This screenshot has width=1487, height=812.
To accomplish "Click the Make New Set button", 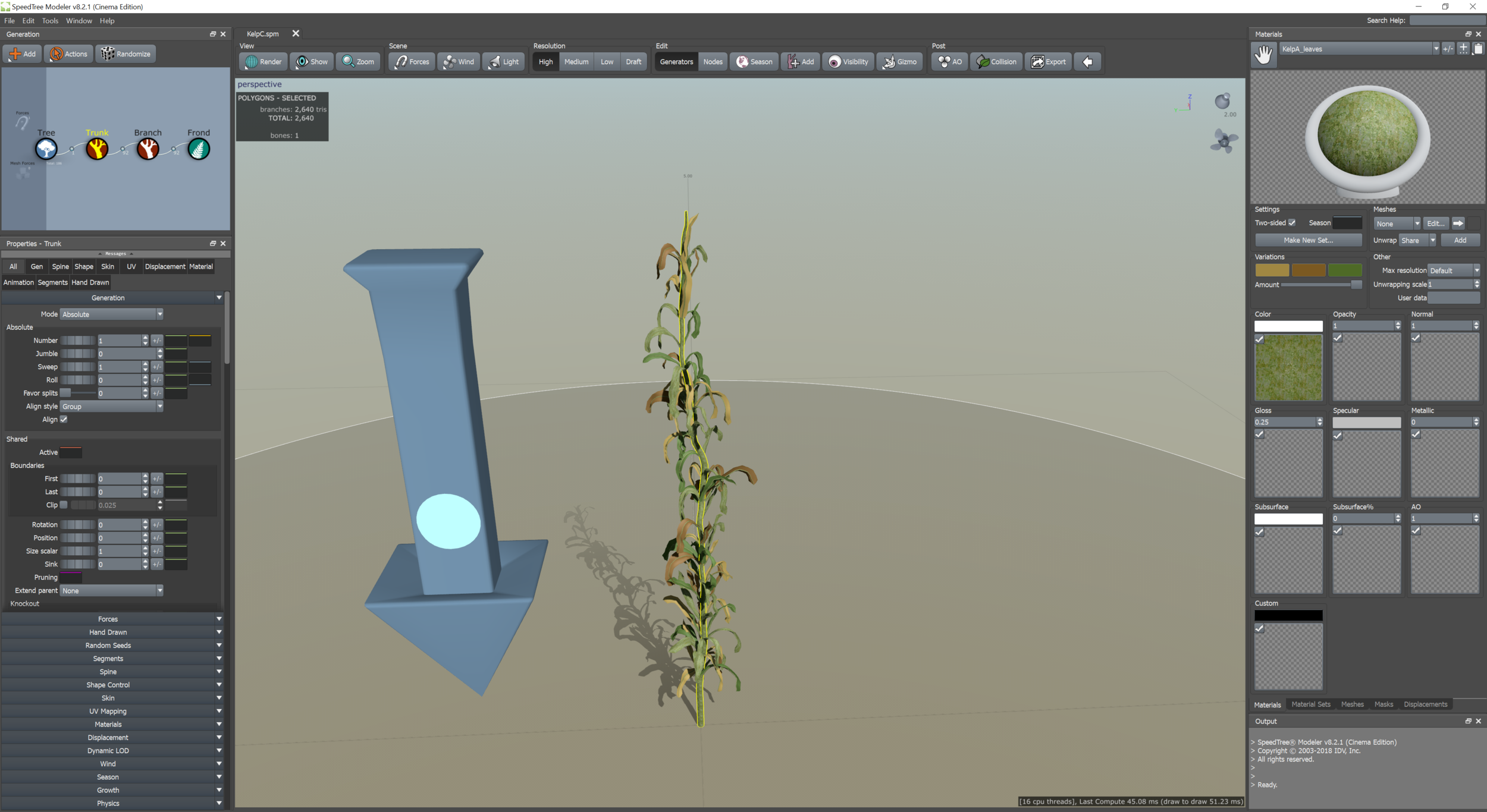I will tap(1307, 240).
